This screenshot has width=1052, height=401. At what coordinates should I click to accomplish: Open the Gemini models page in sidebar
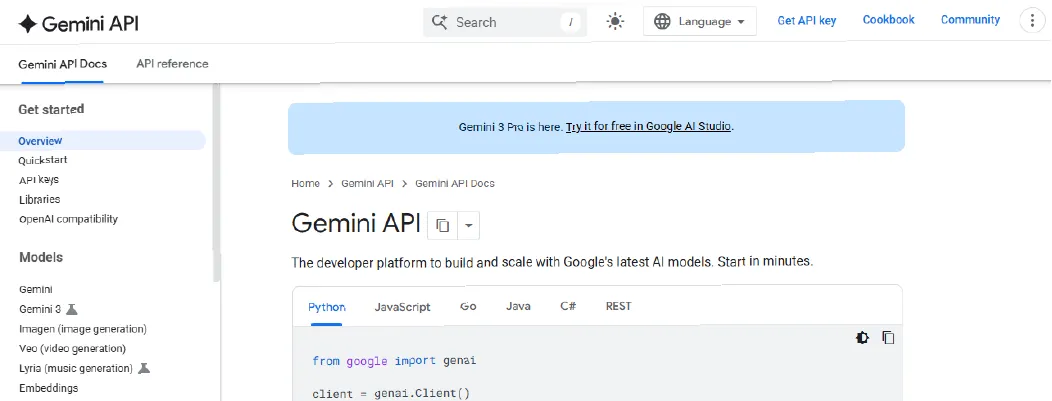[x=36, y=290]
